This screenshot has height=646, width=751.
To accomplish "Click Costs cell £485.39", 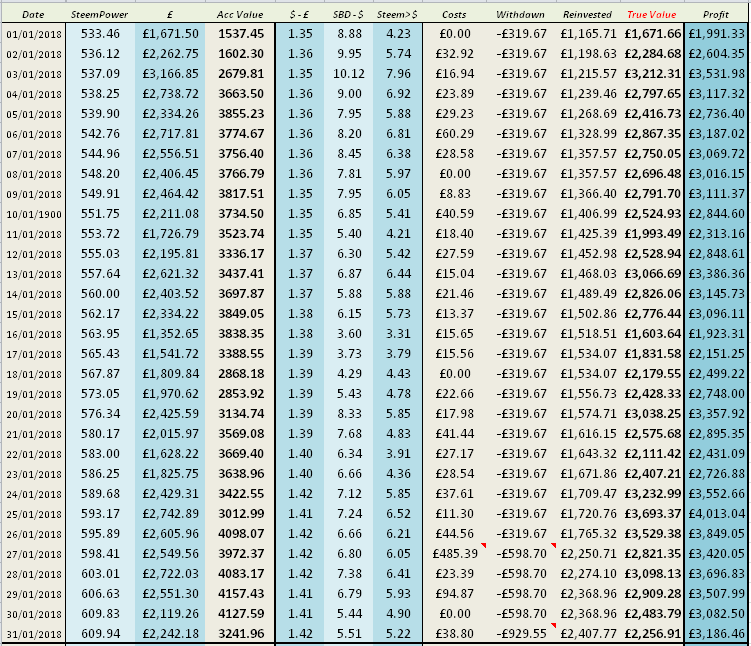I will point(455,554).
